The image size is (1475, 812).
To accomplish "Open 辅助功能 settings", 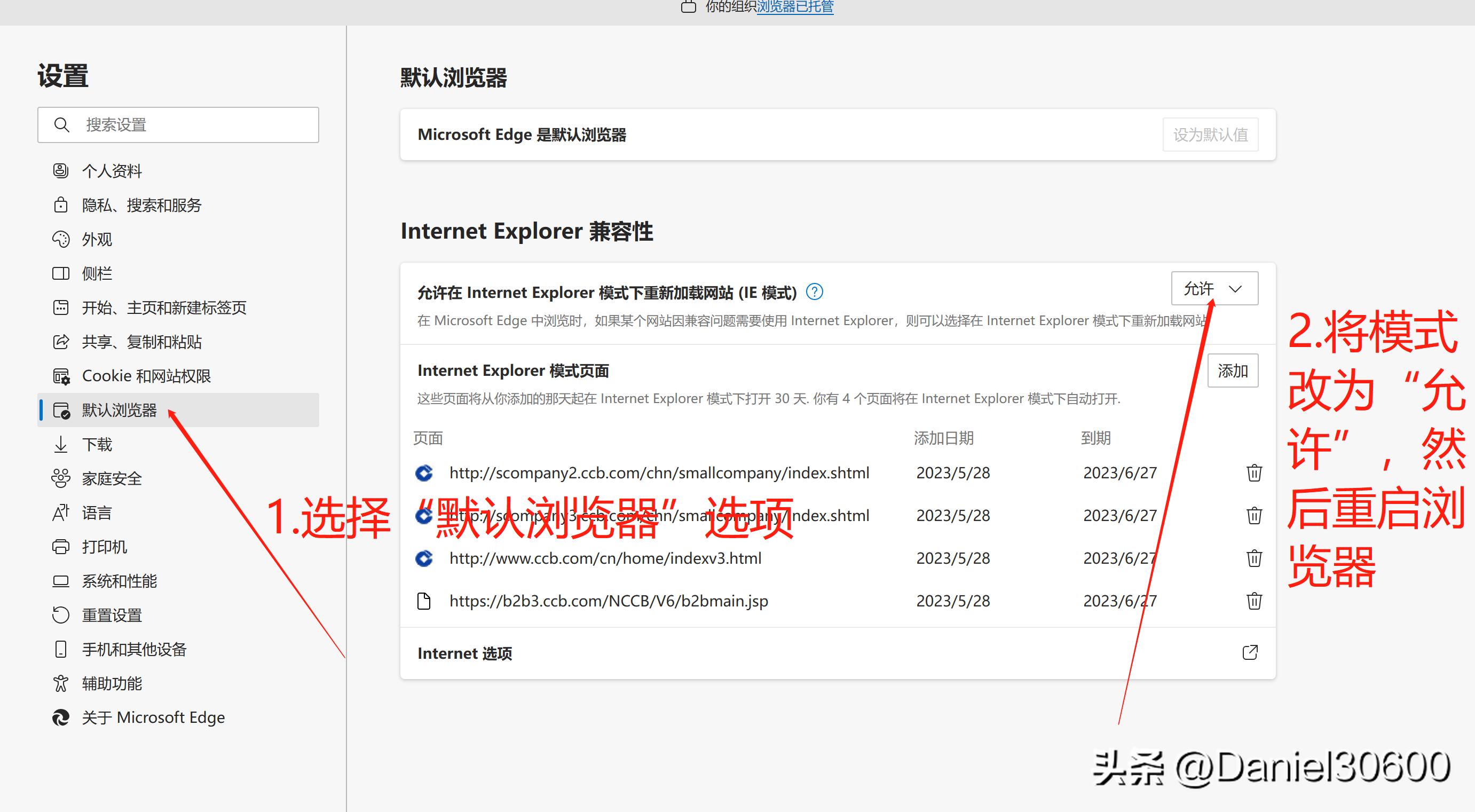I will tap(112, 683).
